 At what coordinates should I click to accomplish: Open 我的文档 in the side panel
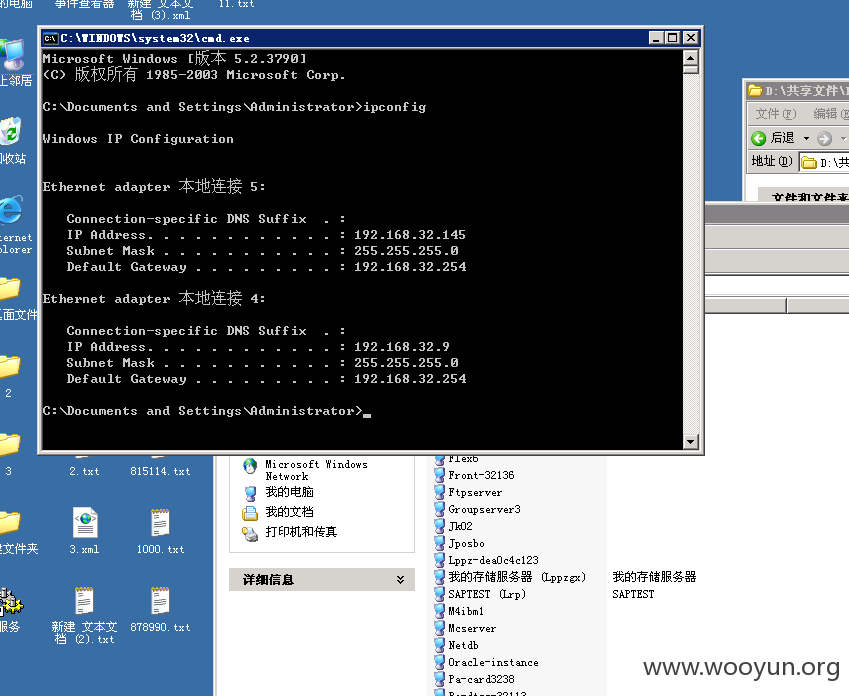[x=289, y=512]
